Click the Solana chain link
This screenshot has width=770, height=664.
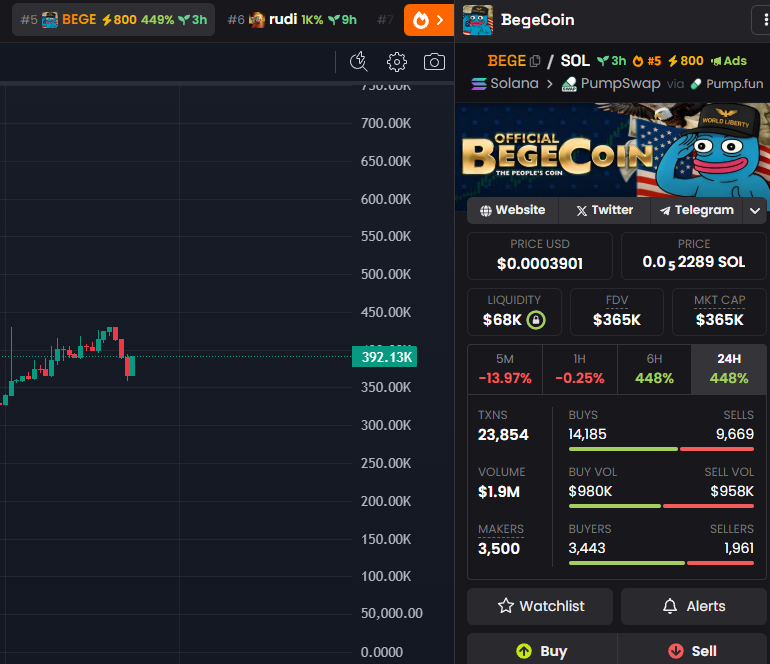pyautogui.click(x=505, y=83)
